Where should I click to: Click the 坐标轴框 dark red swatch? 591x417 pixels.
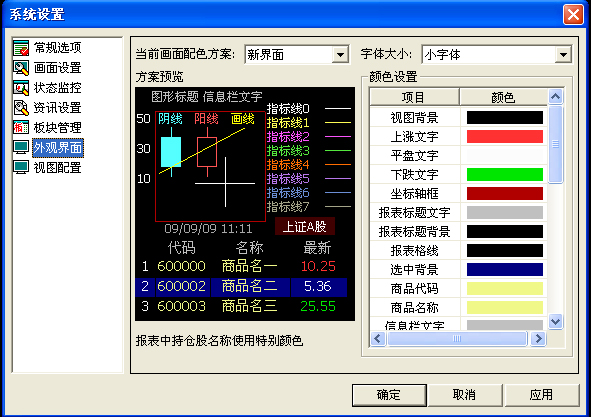click(505, 193)
